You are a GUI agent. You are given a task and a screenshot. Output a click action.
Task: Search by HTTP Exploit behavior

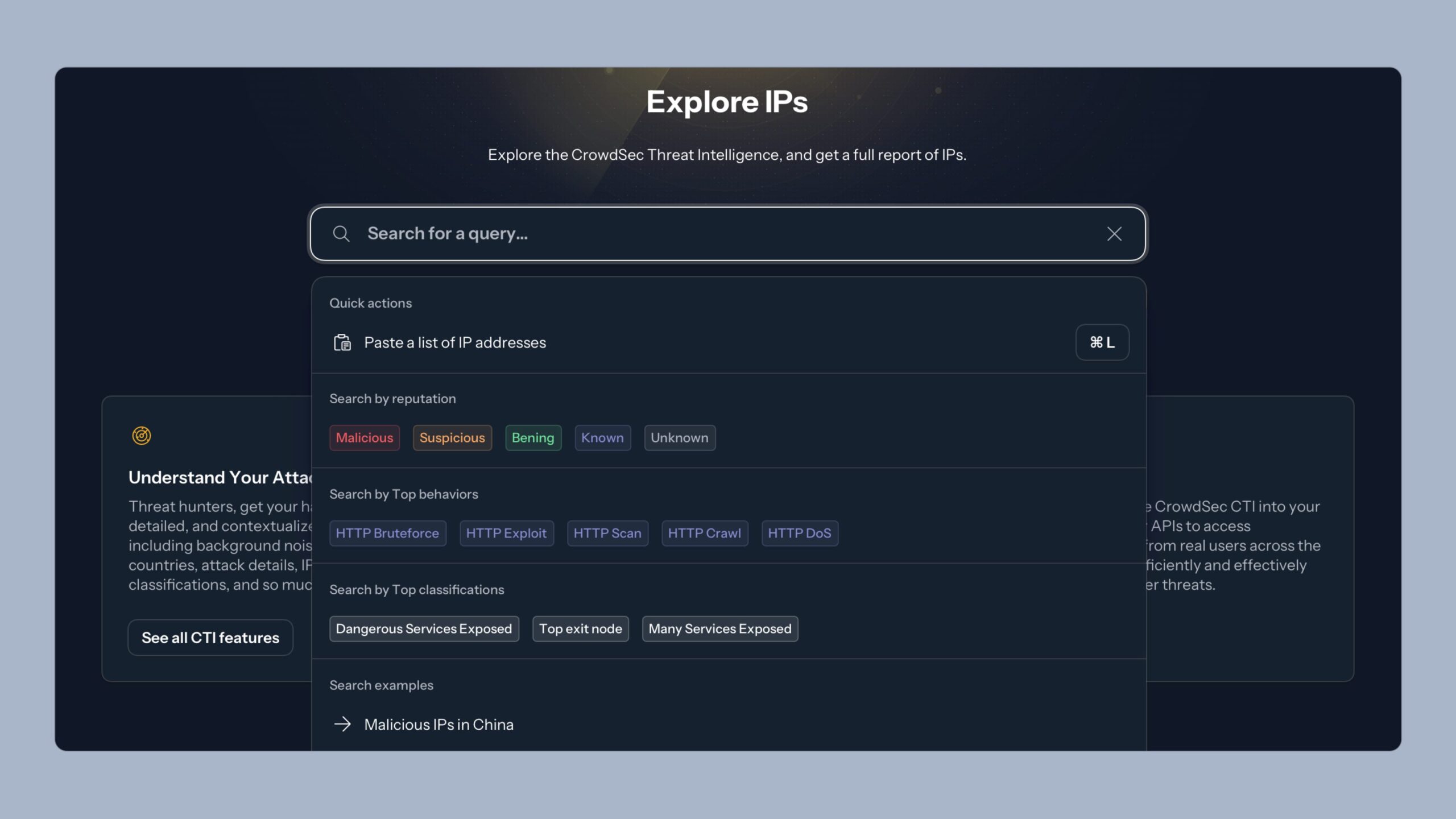point(506,533)
